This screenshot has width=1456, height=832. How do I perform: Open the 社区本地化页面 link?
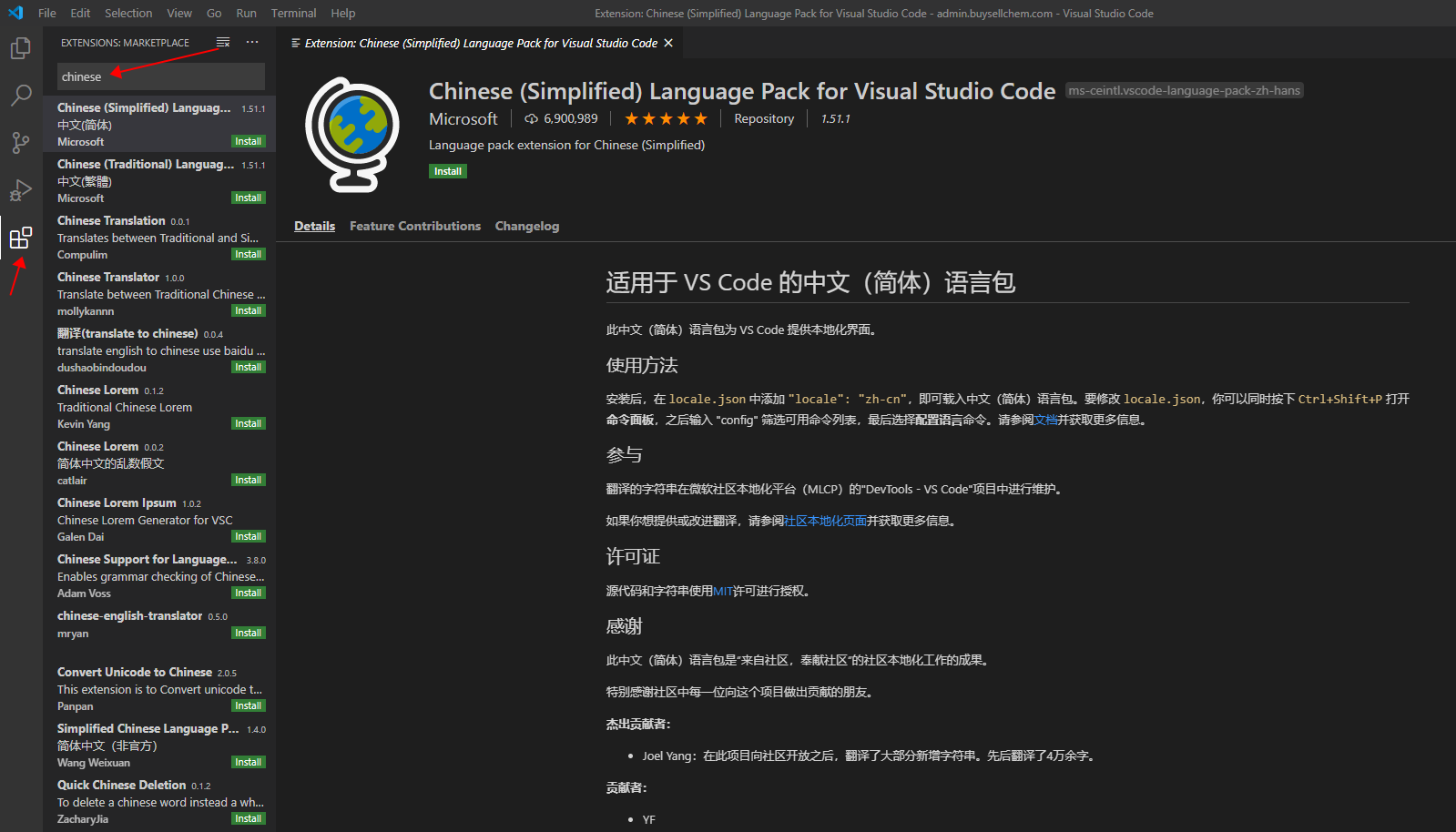(825, 521)
